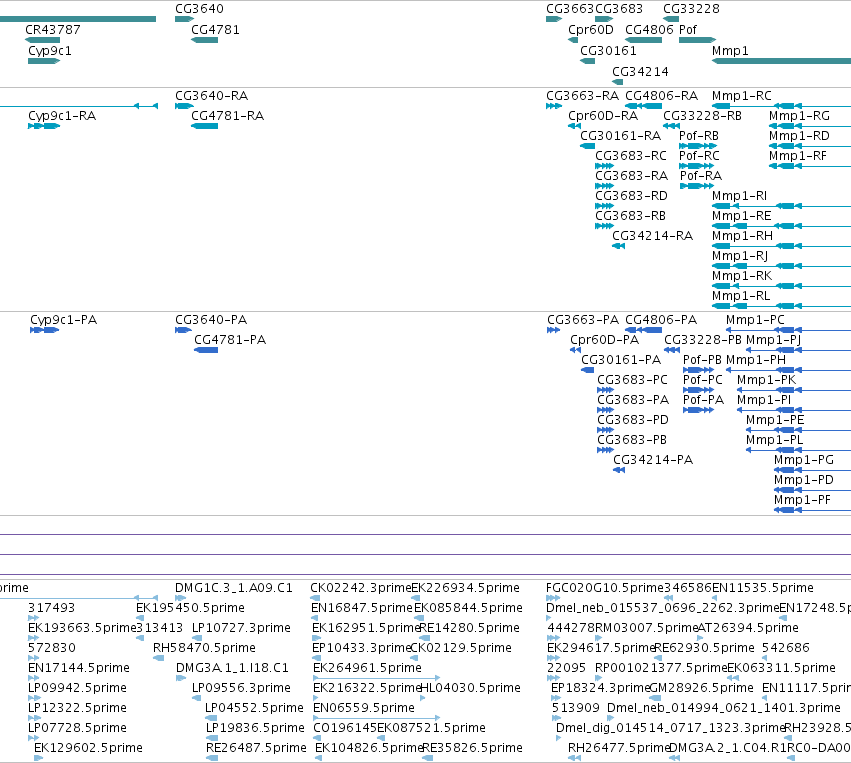Click the RH58470.5prime EST label

(204, 648)
